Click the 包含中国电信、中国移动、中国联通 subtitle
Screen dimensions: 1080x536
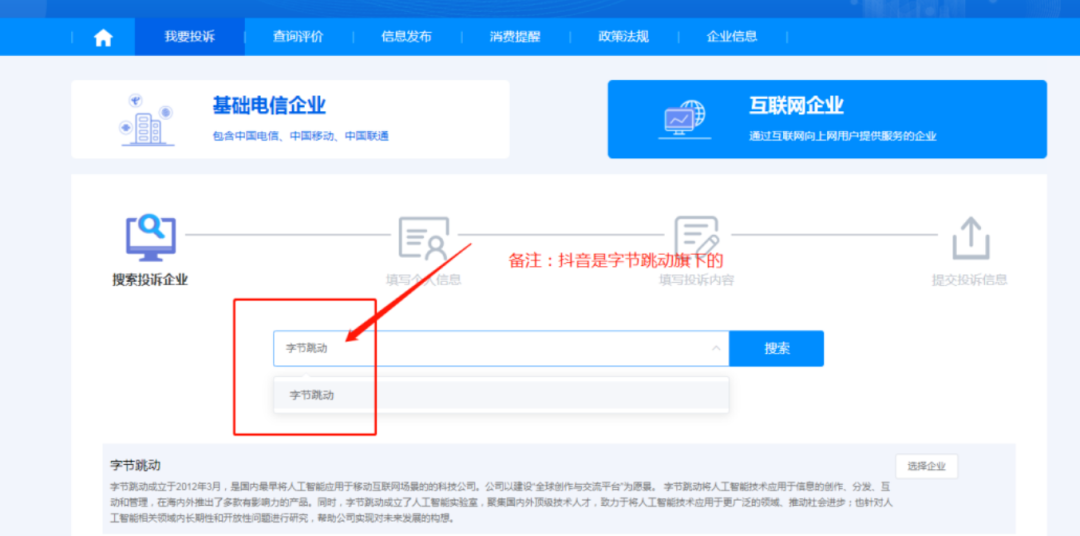click(300, 136)
